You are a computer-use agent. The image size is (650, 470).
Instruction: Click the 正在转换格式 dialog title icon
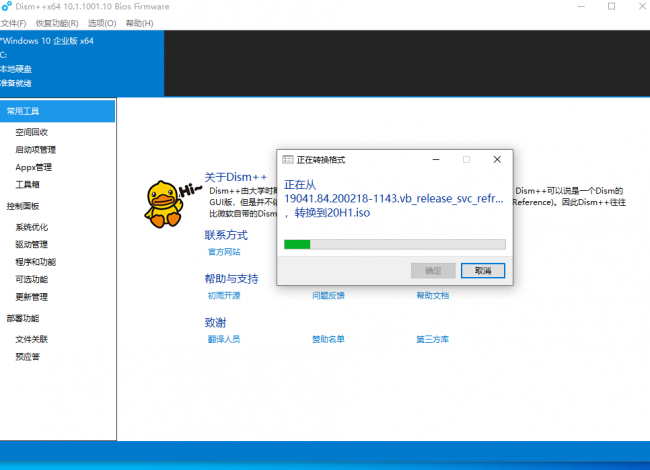[x=288, y=160]
